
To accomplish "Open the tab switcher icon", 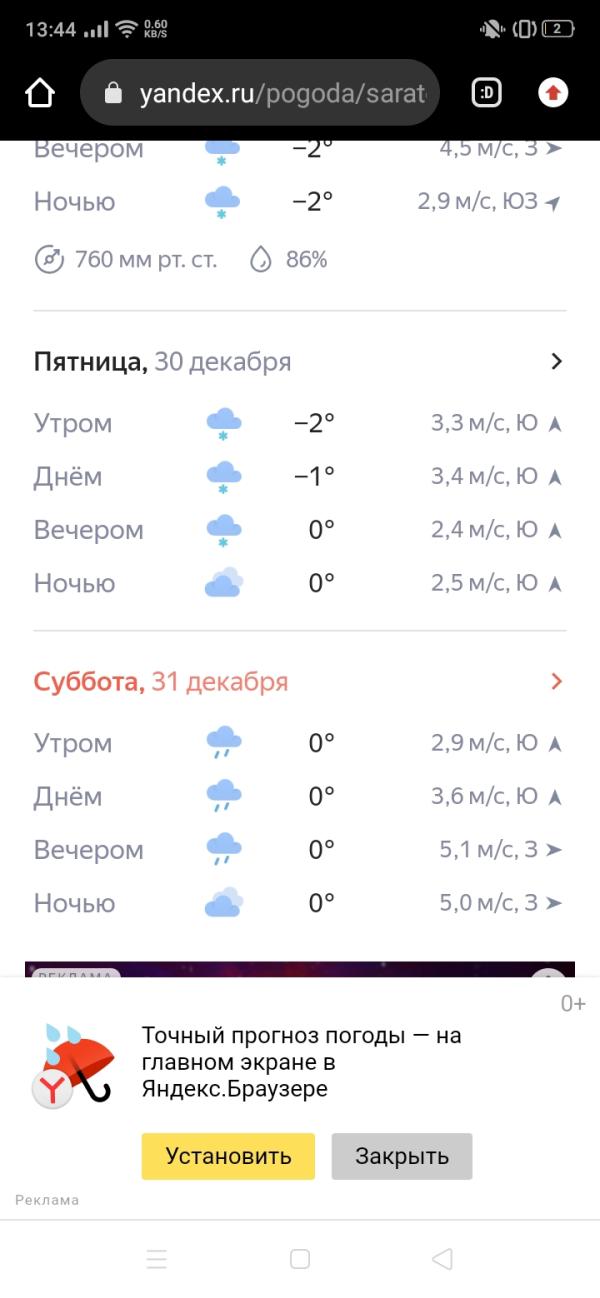I will point(486,93).
